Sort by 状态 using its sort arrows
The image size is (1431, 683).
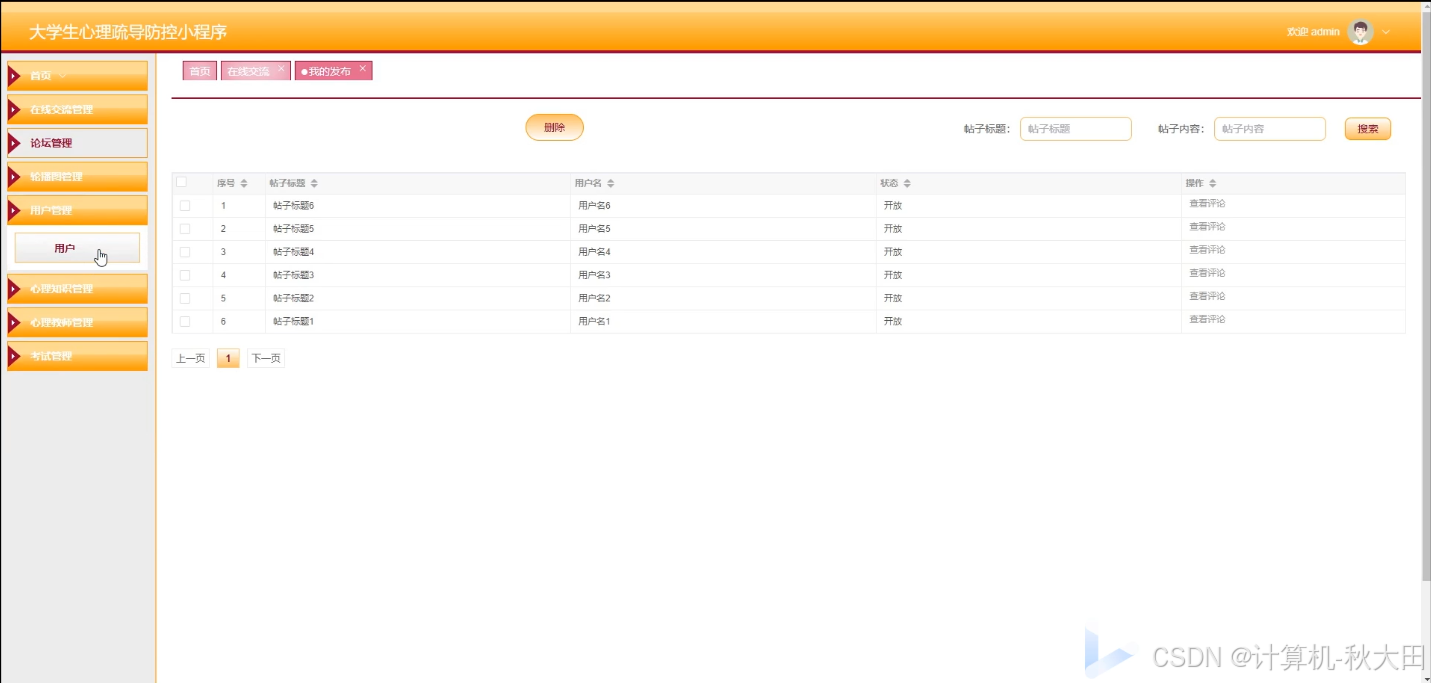coord(907,183)
